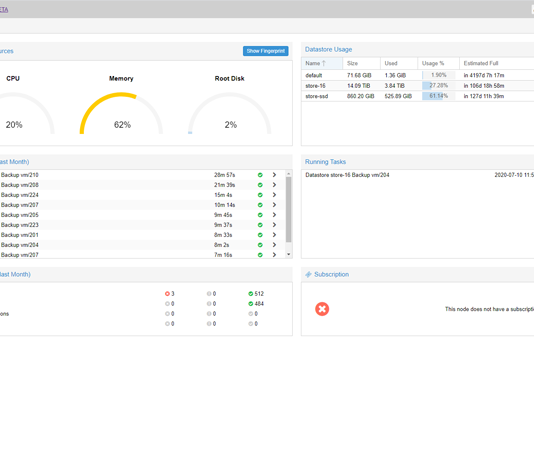Click green status icon of Backup vm/201
Viewport: 534px width, 450px height.
pyautogui.click(x=260, y=235)
